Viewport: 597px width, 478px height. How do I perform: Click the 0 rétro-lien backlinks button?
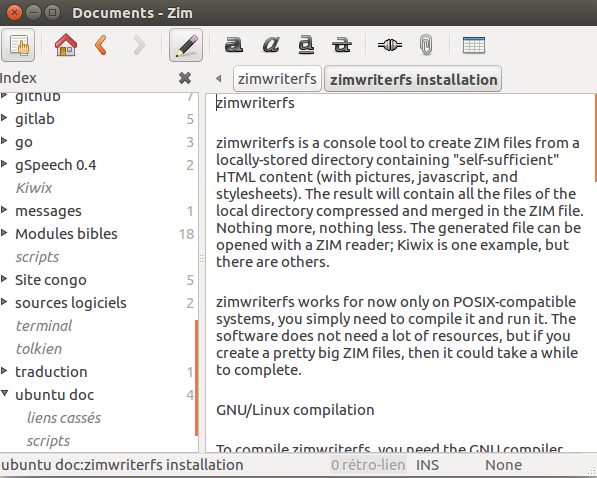coord(368,465)
